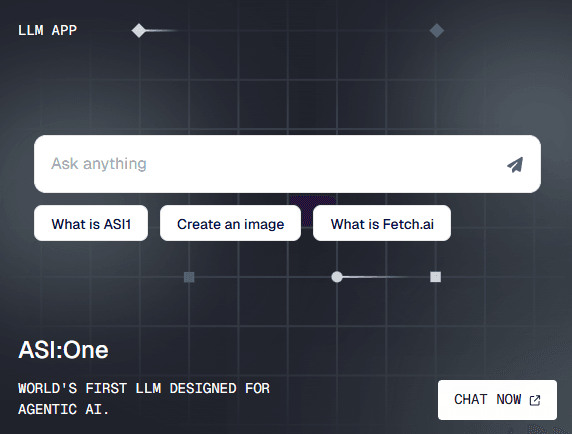Screen dimensions: 572x434
Task: Pick the What is Fetch.ai suggestion
Action: tap(382, 223)
